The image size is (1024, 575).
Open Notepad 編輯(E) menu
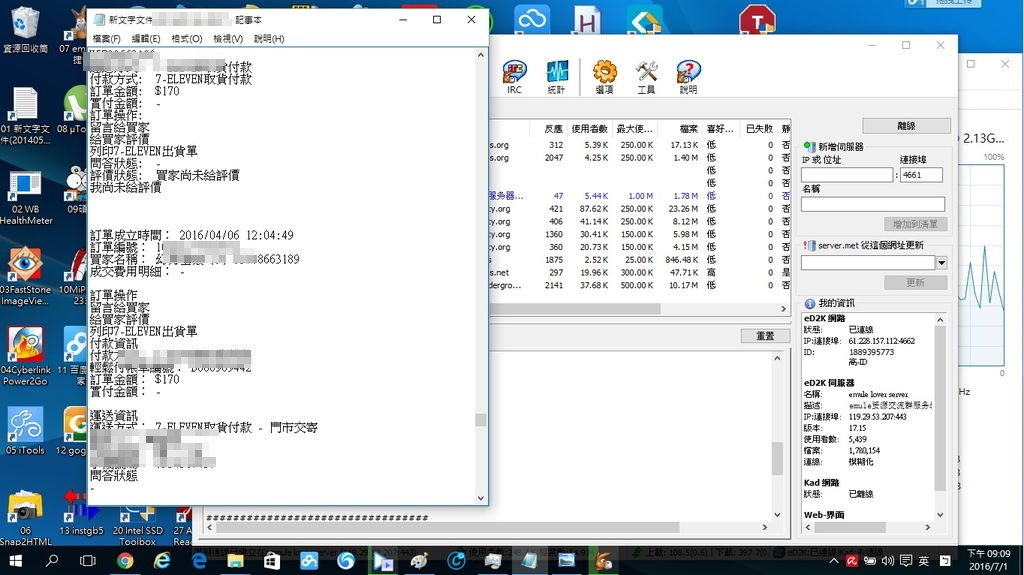point(146,39)
